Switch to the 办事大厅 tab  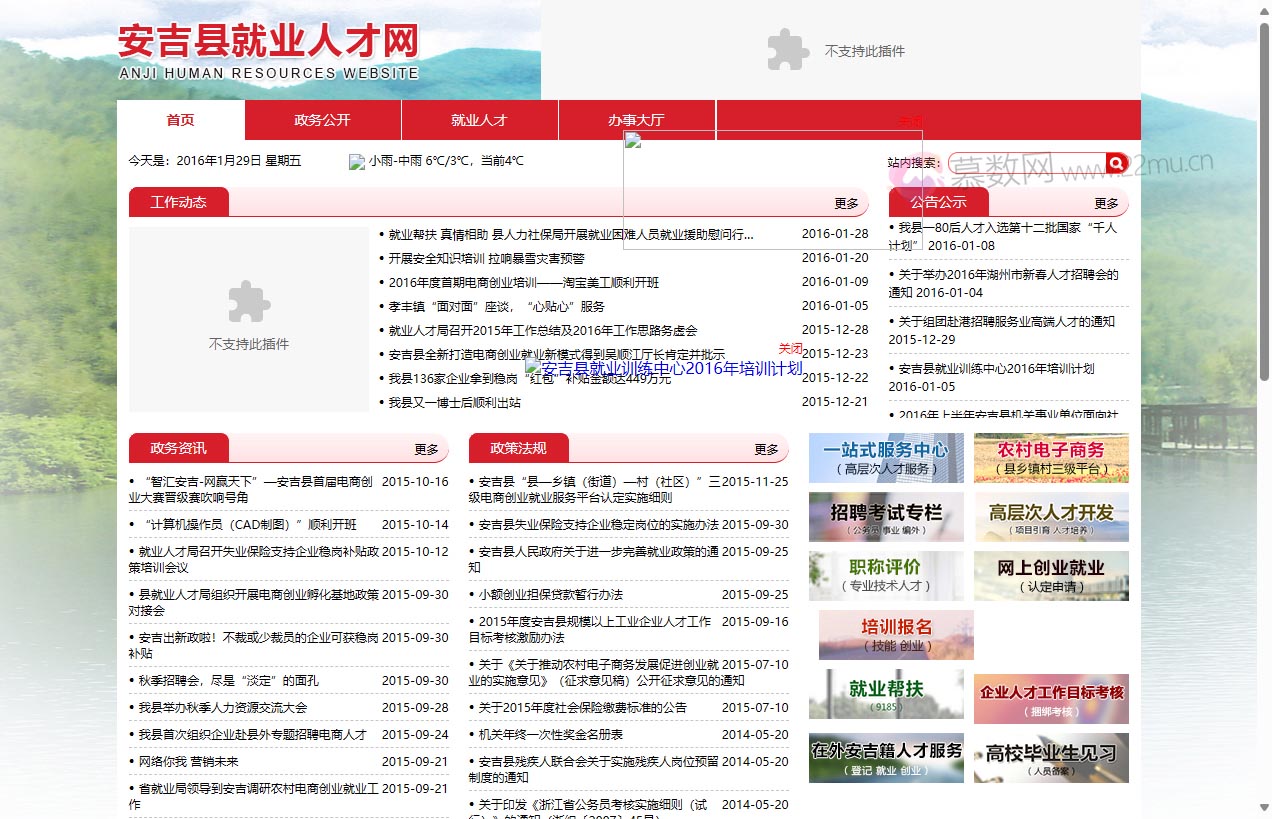637,119
